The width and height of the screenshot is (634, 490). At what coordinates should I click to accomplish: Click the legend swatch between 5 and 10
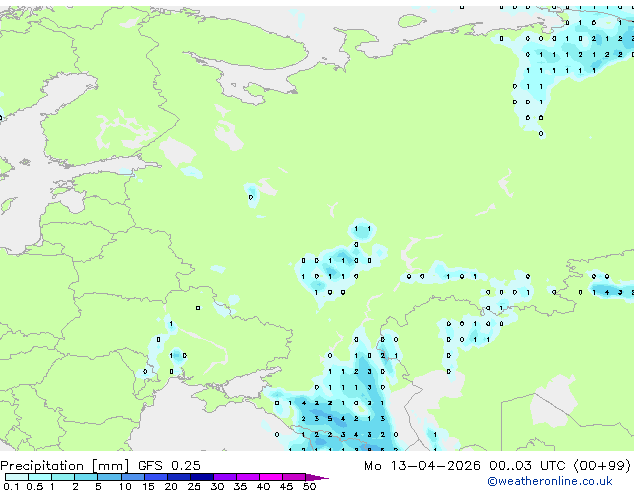point(111,477)
